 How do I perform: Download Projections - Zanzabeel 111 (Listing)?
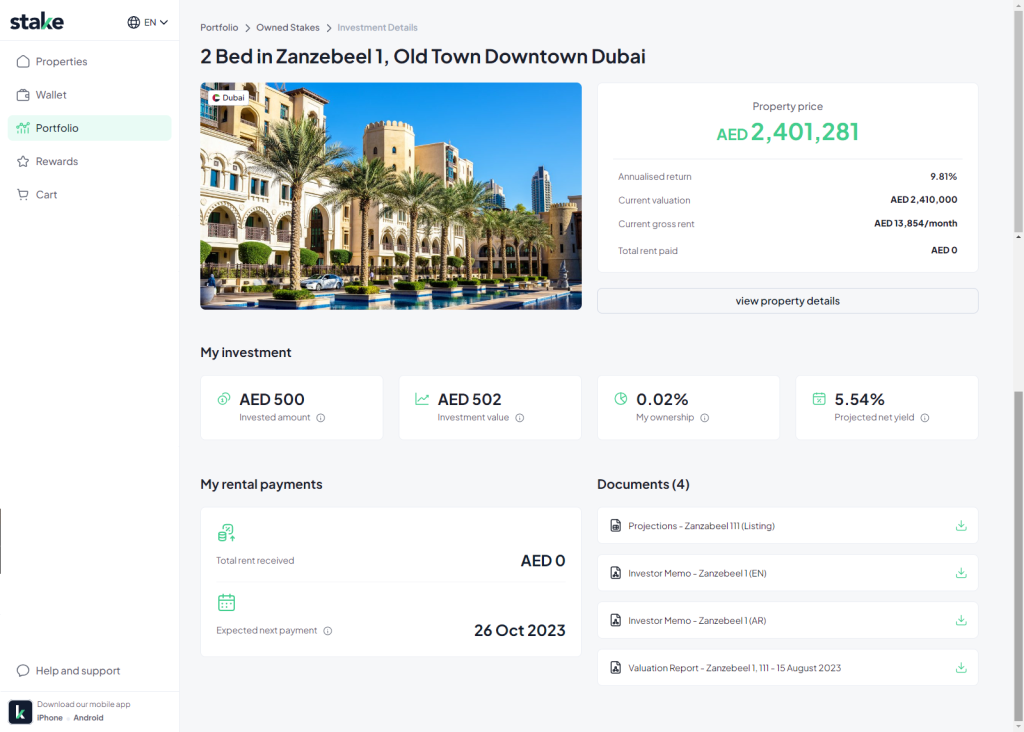(961, 526)
